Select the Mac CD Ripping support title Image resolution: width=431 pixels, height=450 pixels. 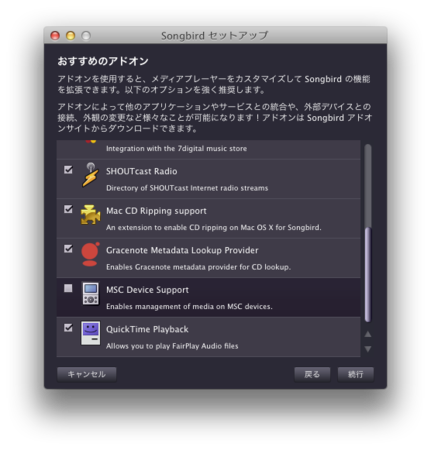pos(156,211)
